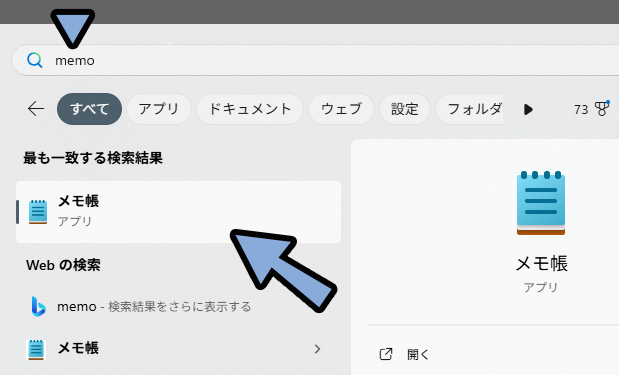The height and width of the screenshot is (375, 619).
Task: Click the Bing icon beside memo
Action: (x=38, y=306)
